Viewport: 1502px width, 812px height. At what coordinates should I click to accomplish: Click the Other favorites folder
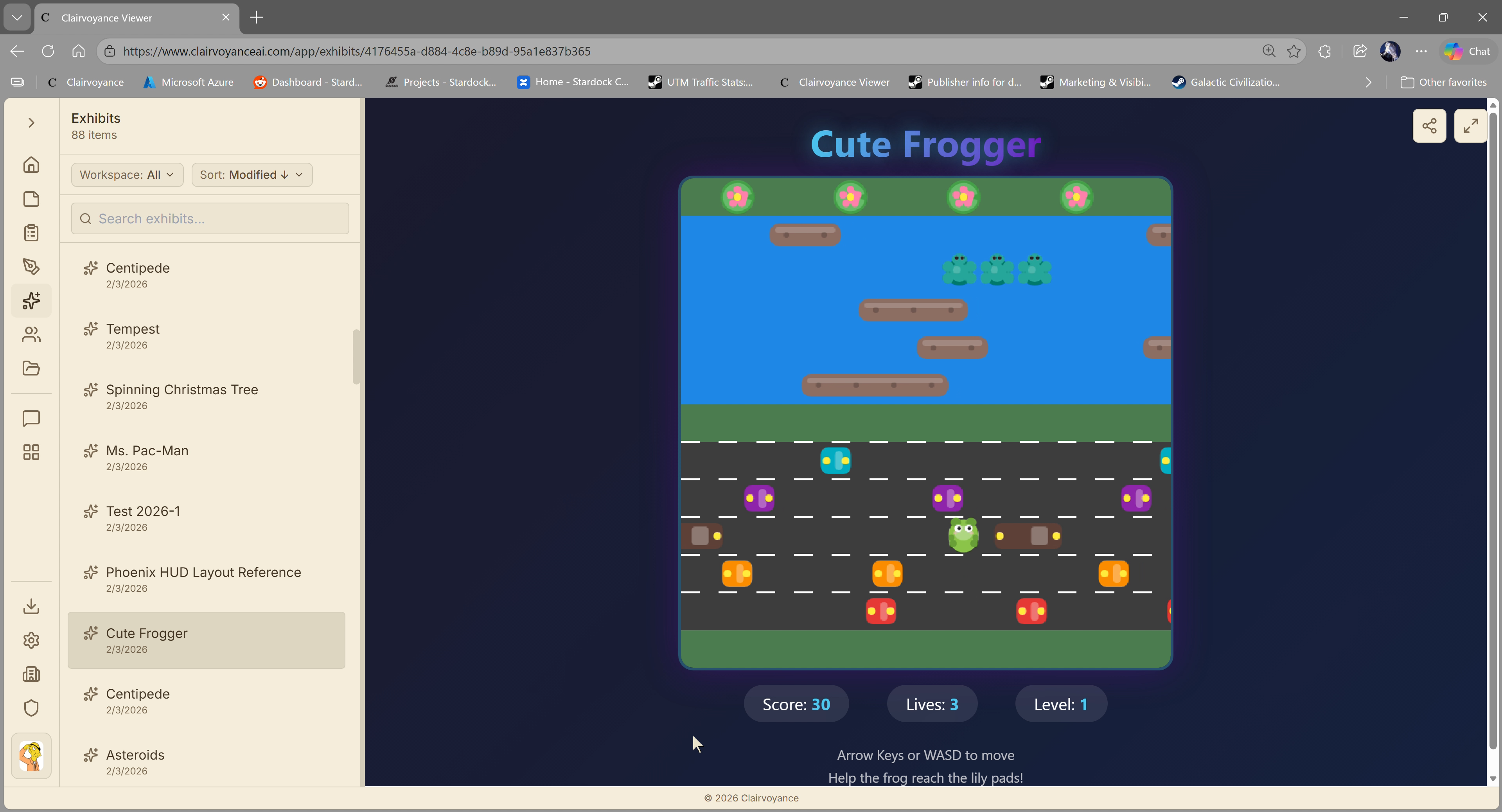pos(1443,82)
